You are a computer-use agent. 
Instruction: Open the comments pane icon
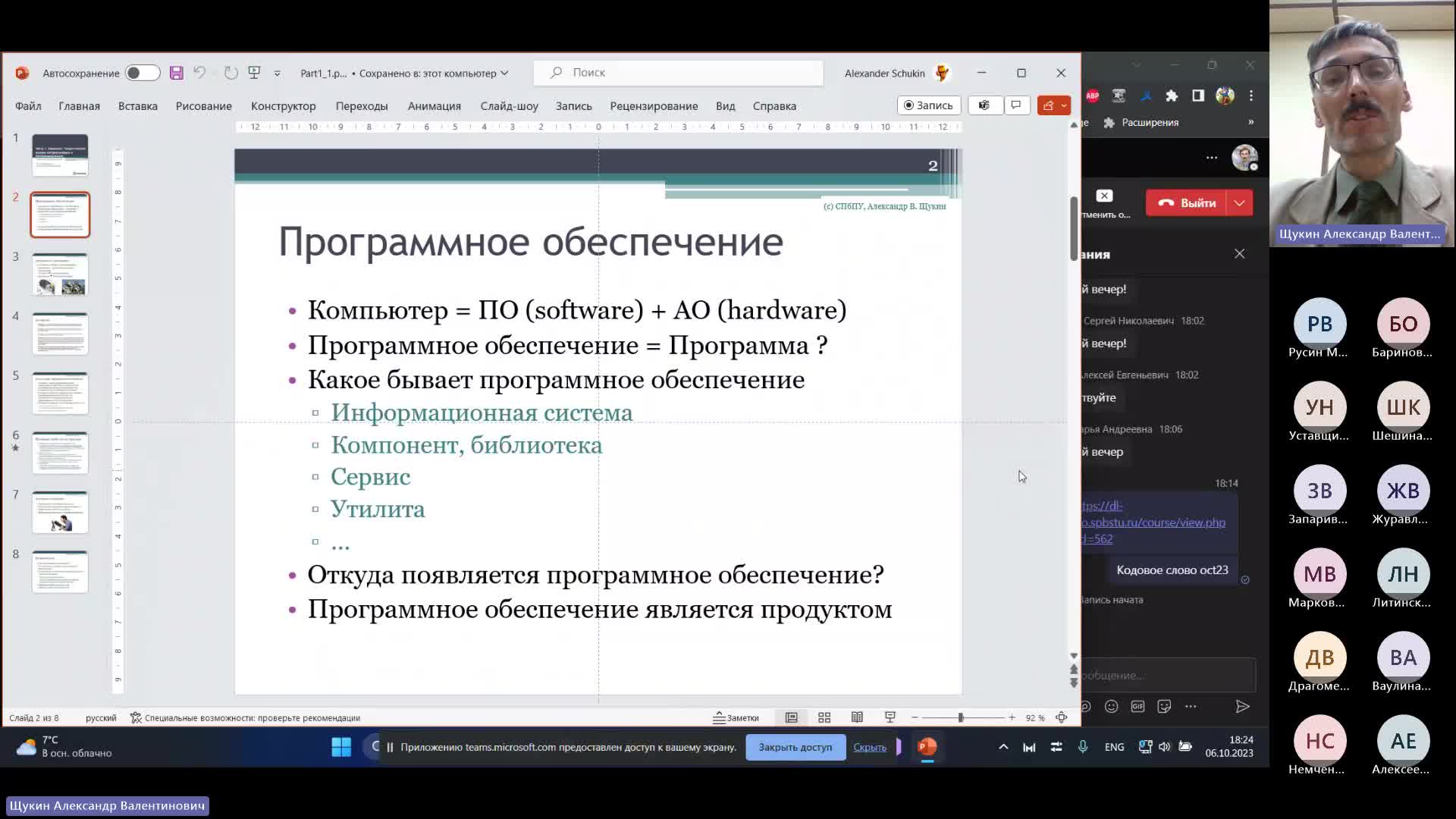[1016, 105]
